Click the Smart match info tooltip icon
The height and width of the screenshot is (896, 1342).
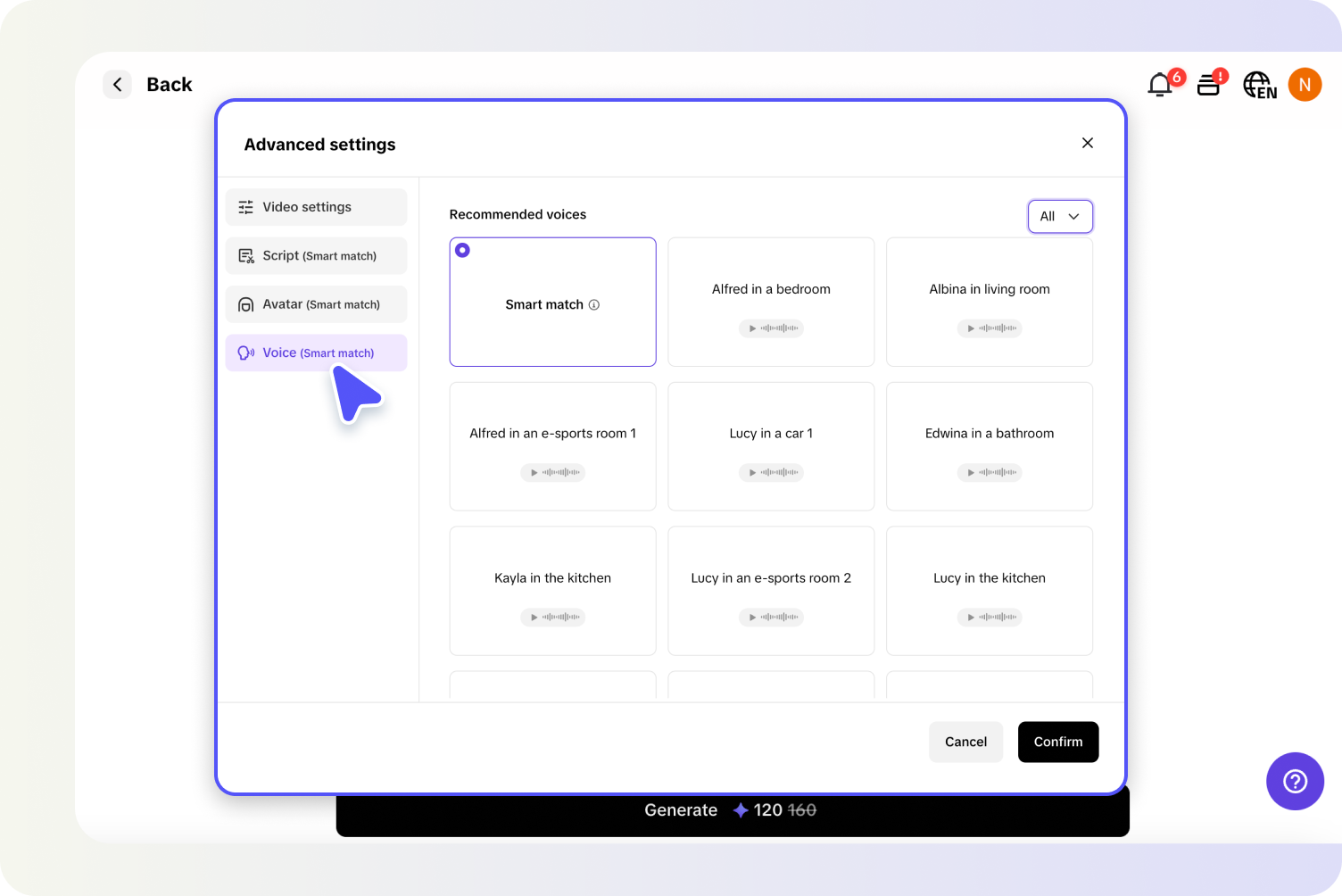click(x=594, y=304)
